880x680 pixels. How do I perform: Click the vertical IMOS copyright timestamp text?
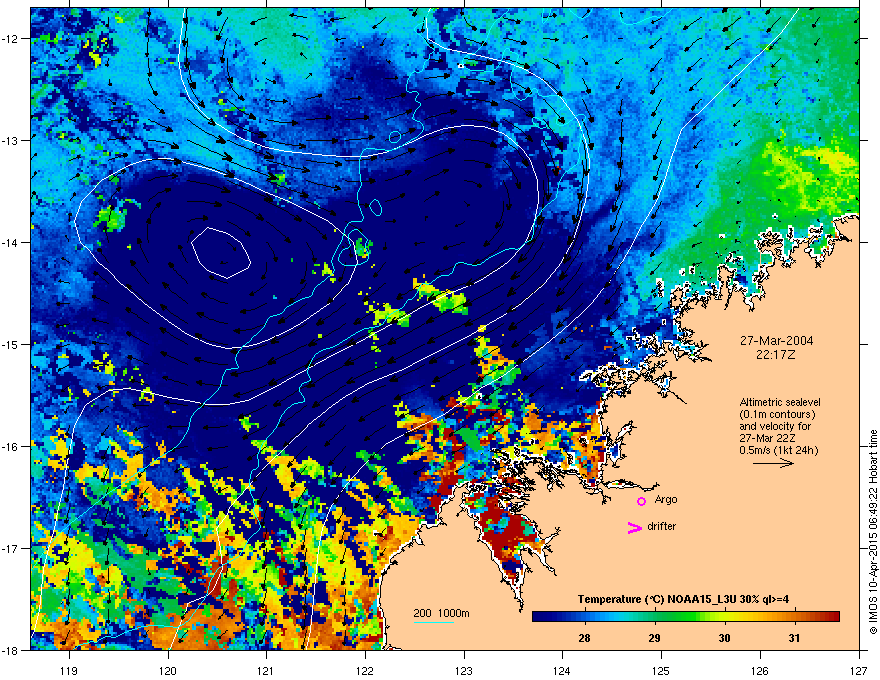[873, 532]
